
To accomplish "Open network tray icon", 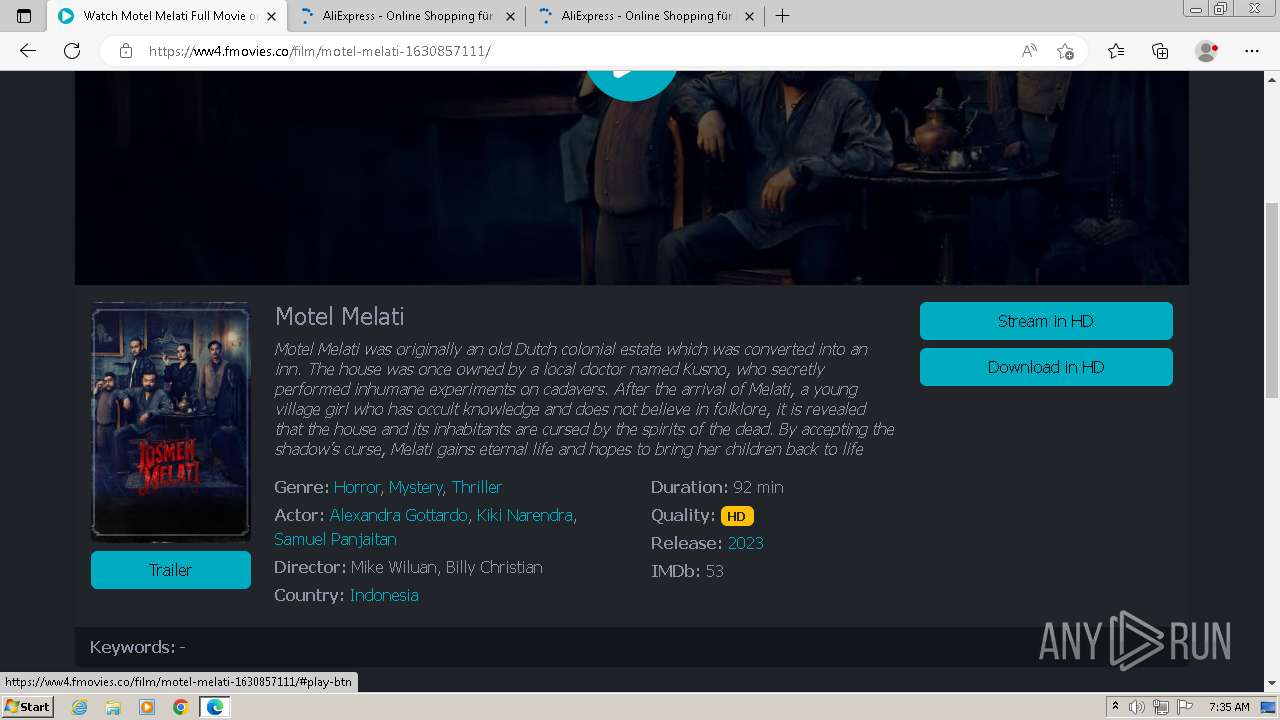I will coord(1161,707).
